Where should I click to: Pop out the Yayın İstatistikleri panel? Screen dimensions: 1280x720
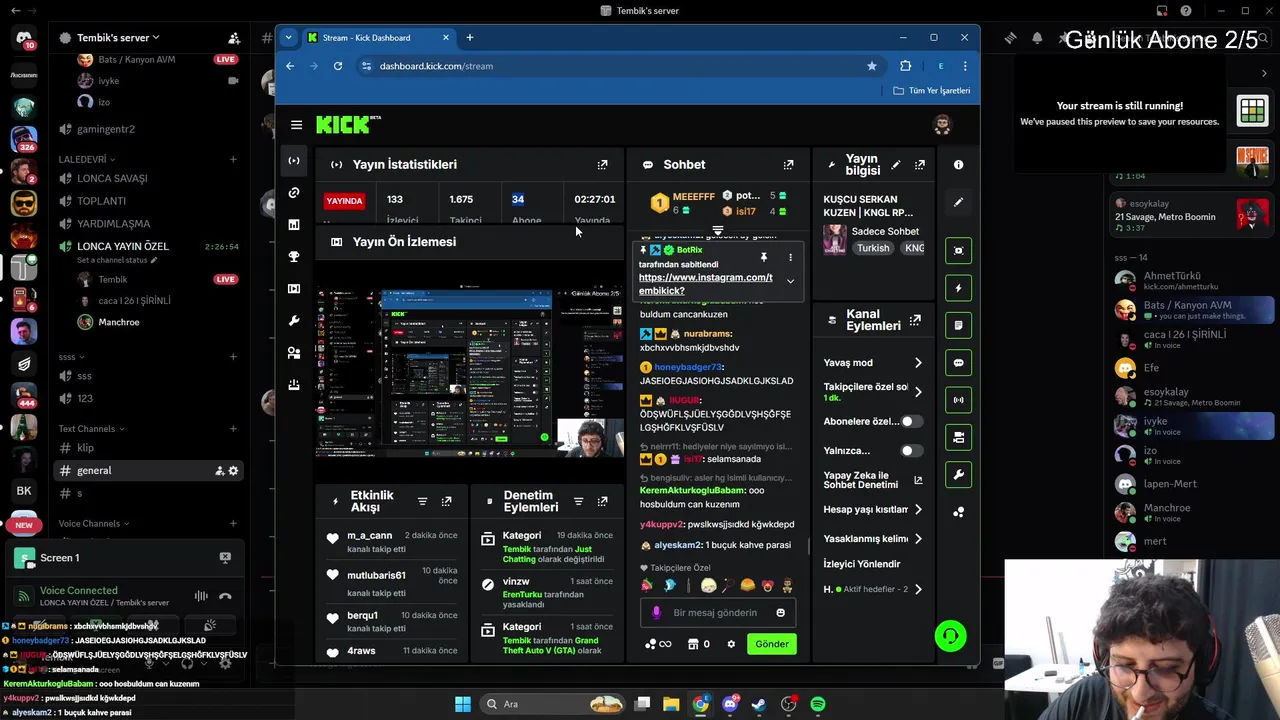click(x=602, y=165)
